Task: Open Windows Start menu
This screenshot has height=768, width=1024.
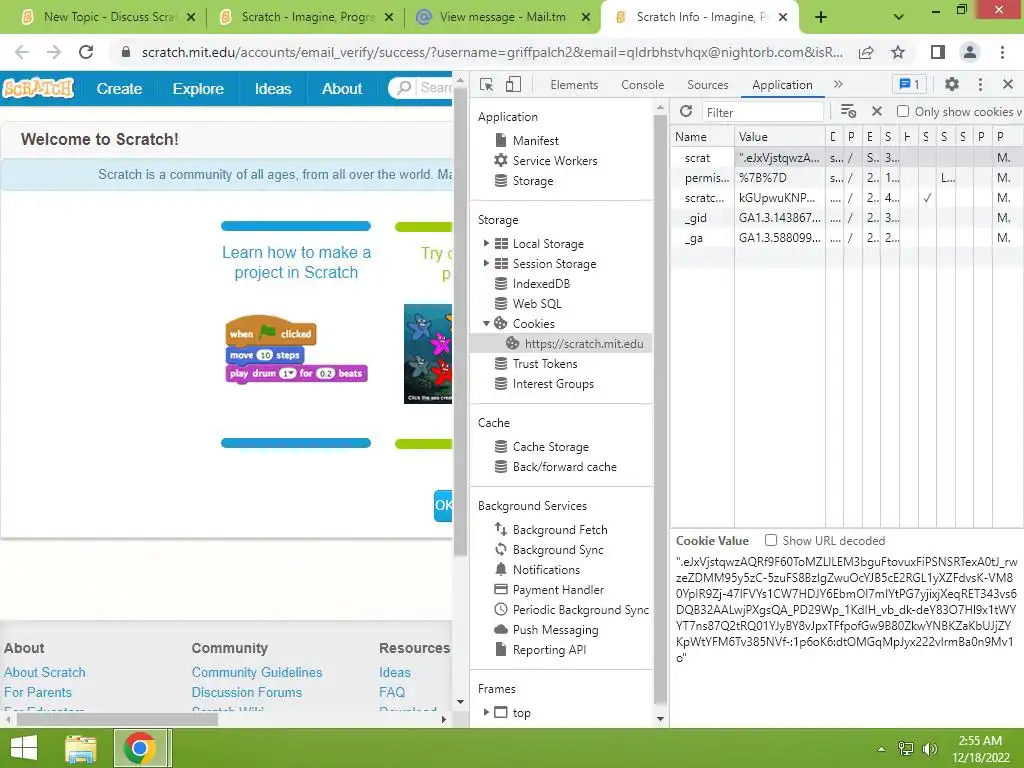Action: (24, 748)
